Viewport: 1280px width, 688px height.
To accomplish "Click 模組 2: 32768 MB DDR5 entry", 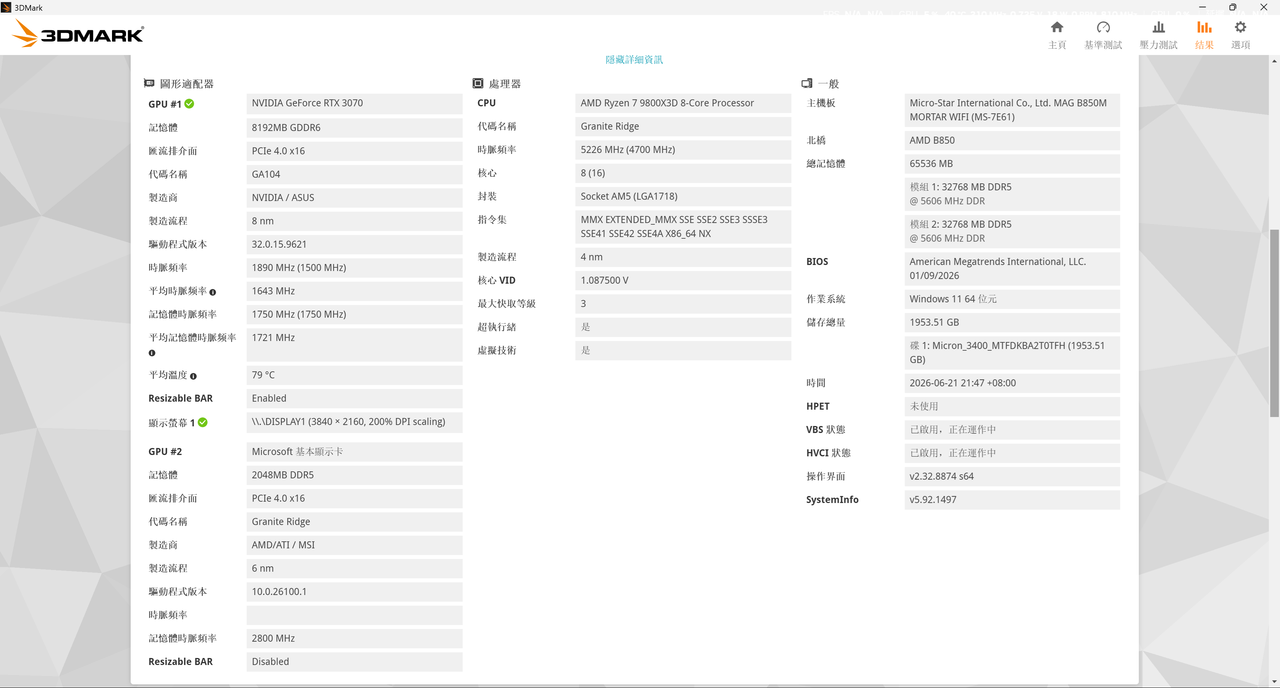I will 1012,231.
